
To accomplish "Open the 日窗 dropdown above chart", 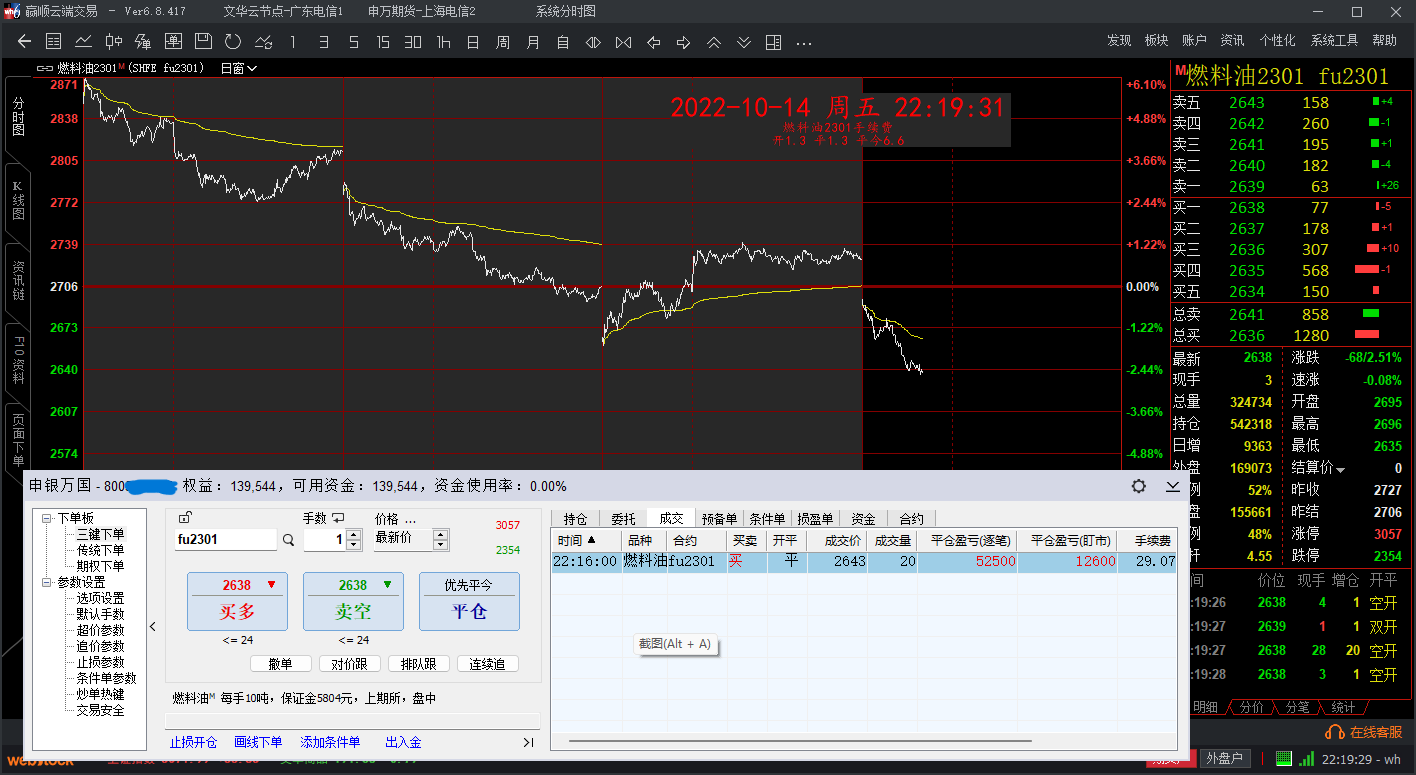I will coord(238,68).
